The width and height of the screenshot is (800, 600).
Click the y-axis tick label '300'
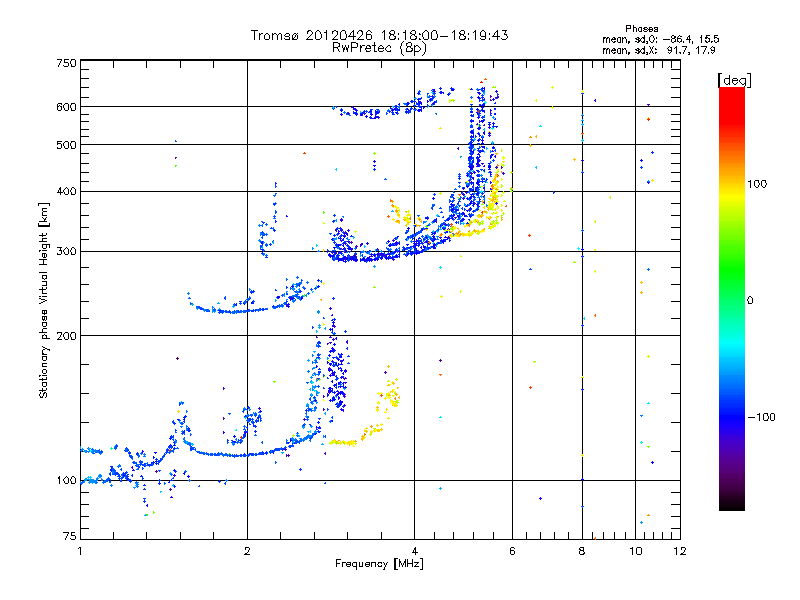click(66, 251)
